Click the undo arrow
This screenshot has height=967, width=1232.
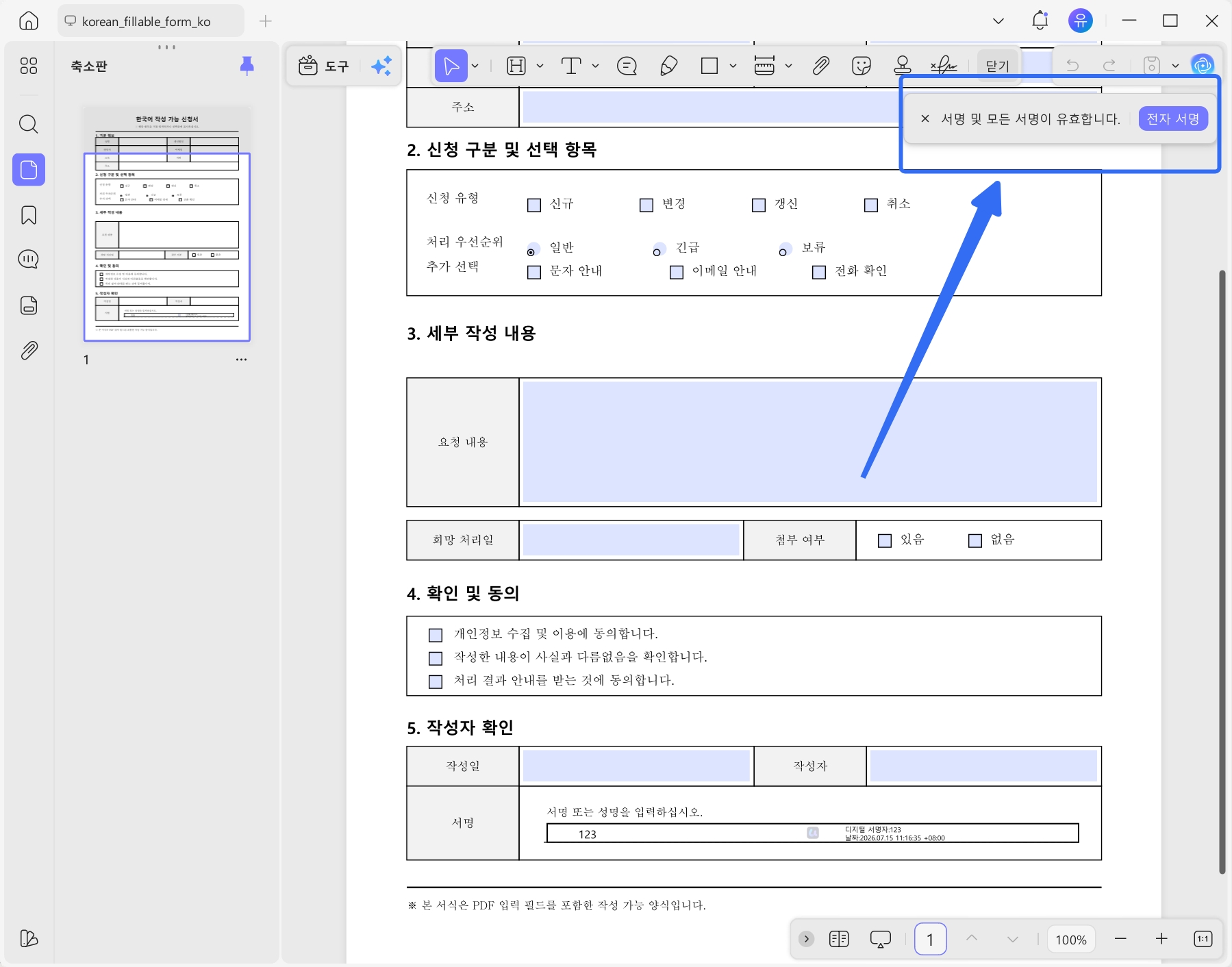pos(1072,66)
